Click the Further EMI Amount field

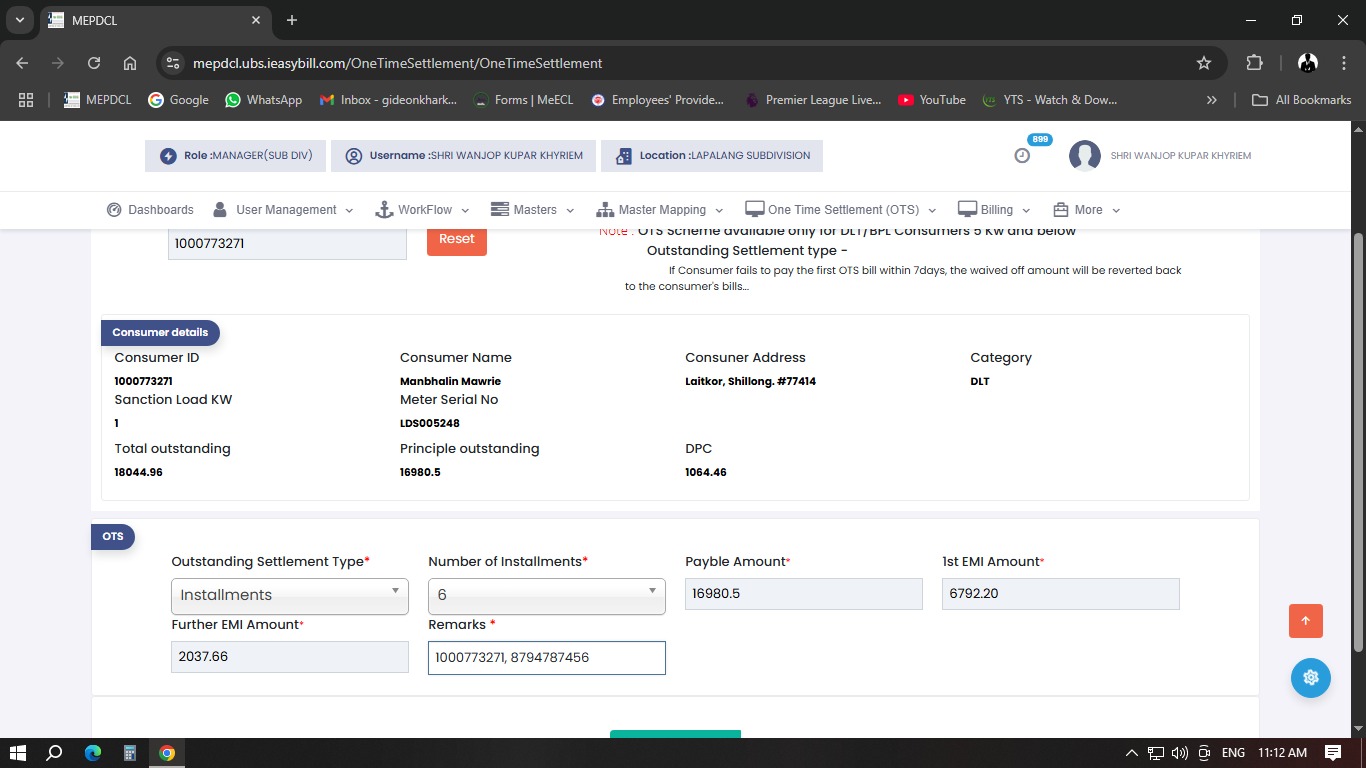pos(289,657)
